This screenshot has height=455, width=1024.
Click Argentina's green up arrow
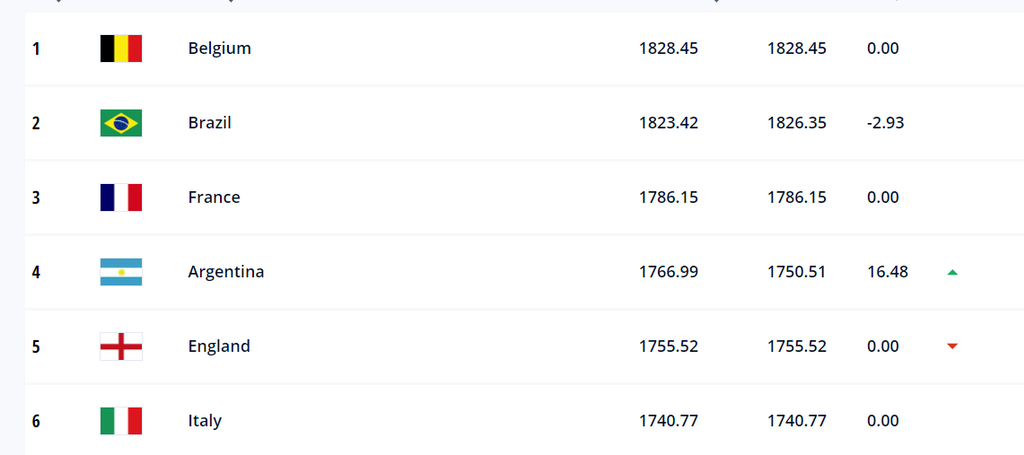(x=952, y=272)
